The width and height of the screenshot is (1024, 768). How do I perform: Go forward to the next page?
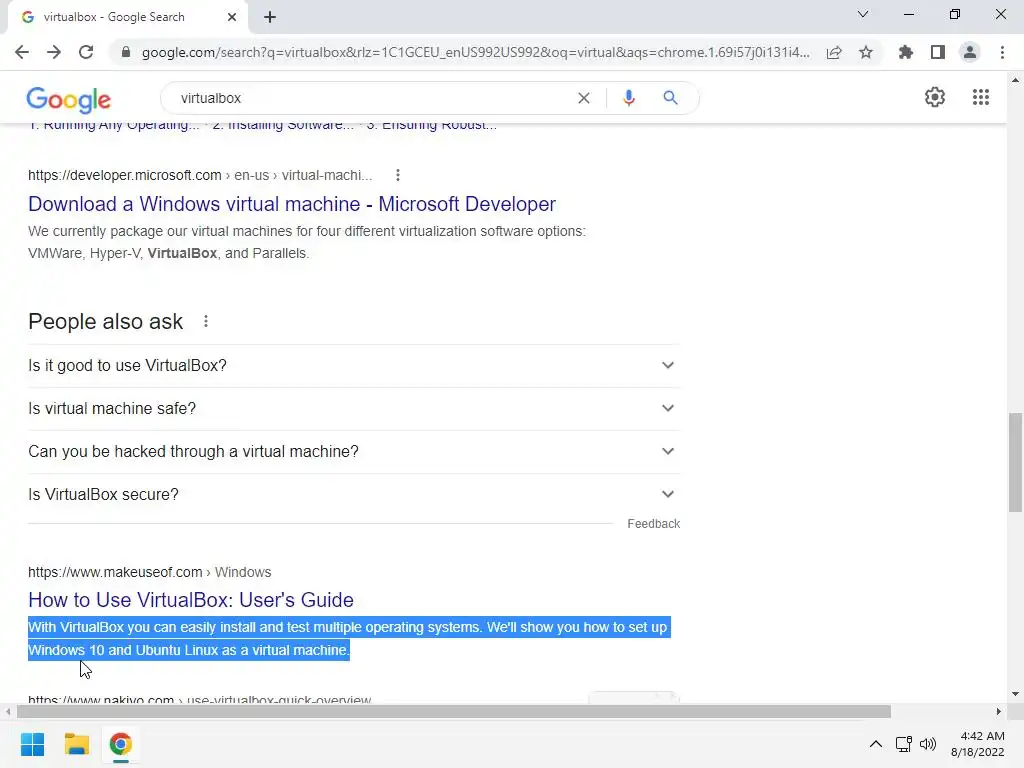(54, 52)
